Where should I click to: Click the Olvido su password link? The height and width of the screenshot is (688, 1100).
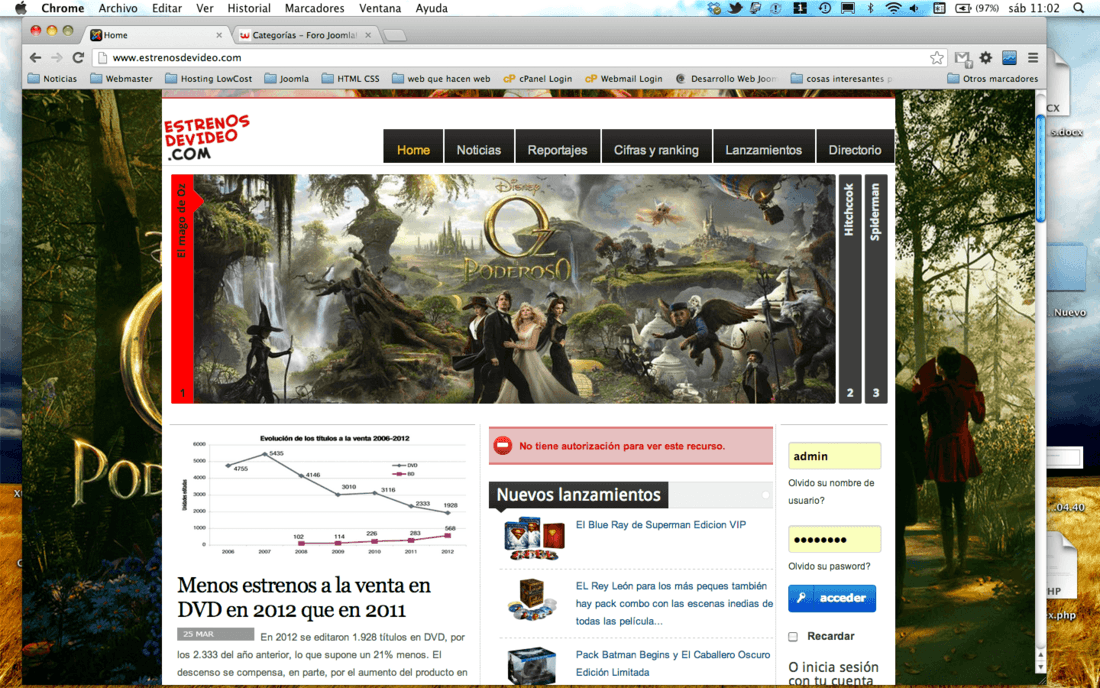click(829, 567)
